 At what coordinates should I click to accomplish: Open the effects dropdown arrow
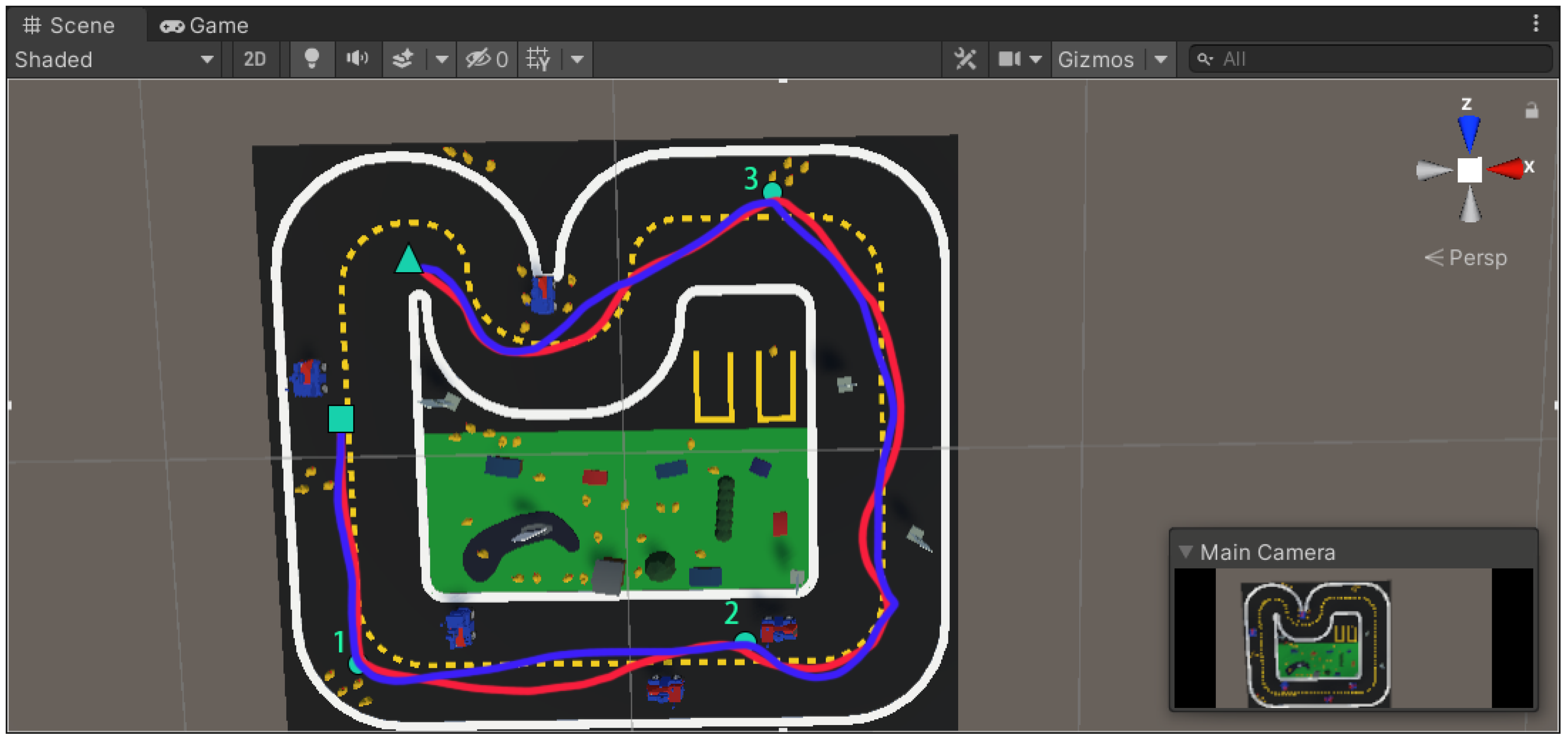442,59
